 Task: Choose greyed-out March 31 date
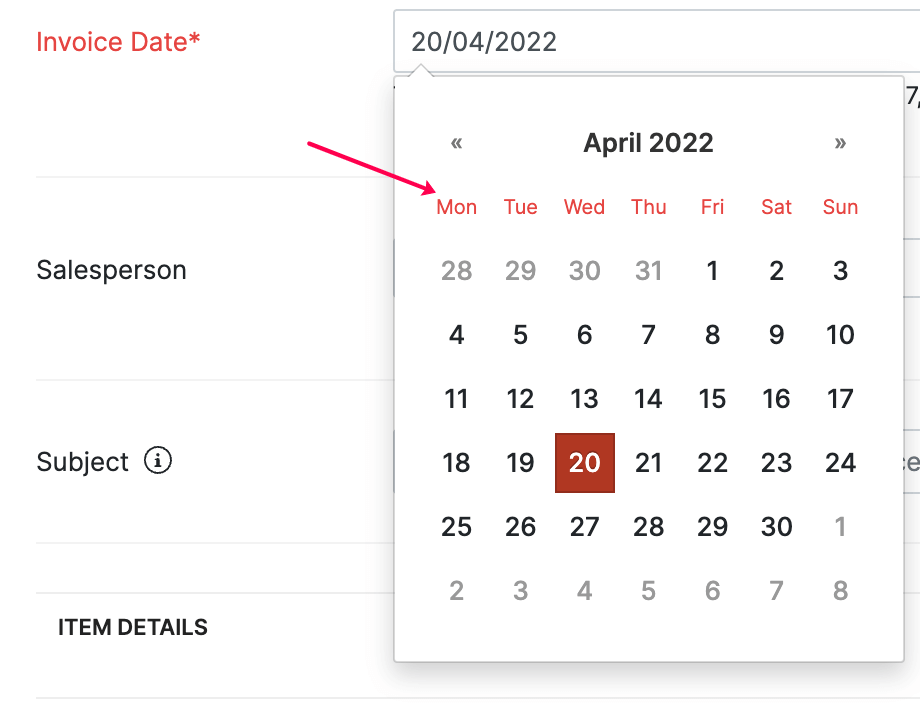(x=648, y=271)
